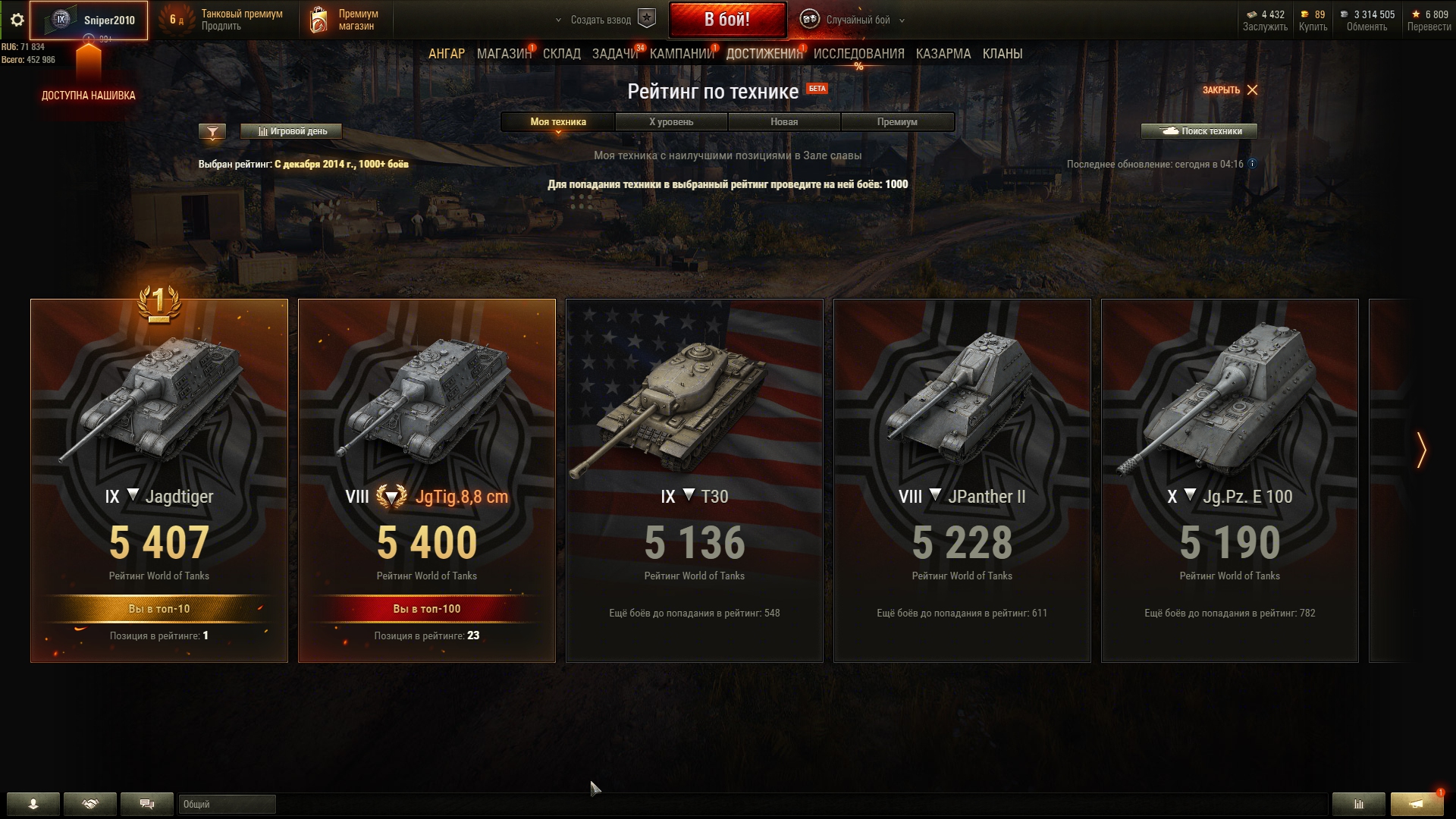Click the Поиск техники button

(1199, 131)
